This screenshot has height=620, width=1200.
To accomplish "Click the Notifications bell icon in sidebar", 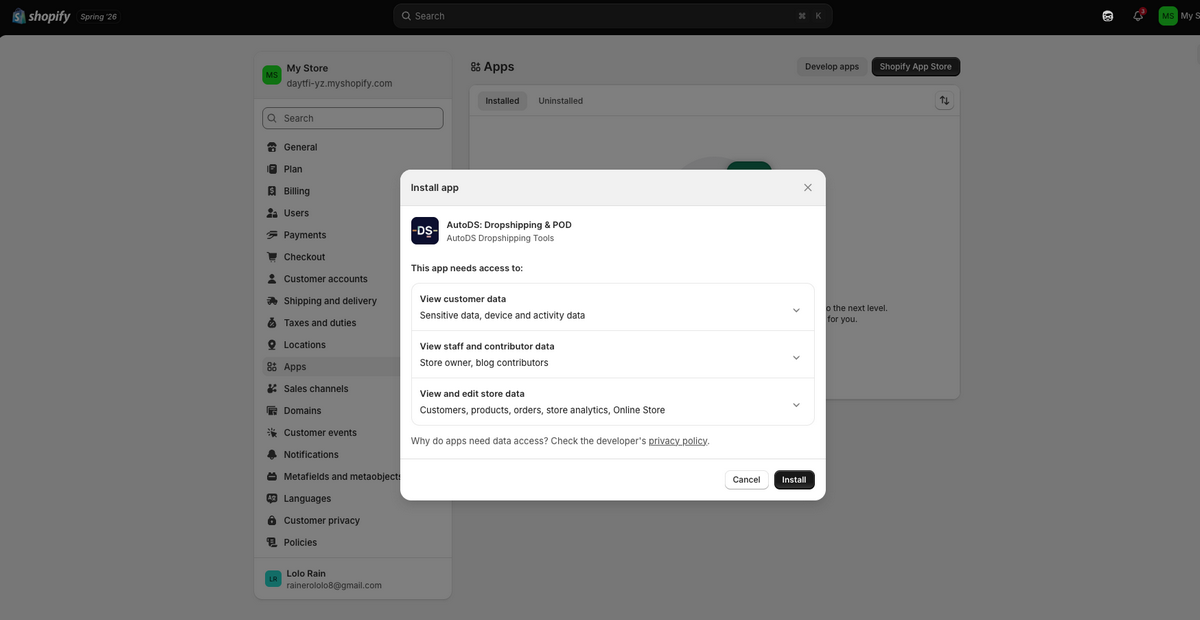I will (x=272, y=455).
